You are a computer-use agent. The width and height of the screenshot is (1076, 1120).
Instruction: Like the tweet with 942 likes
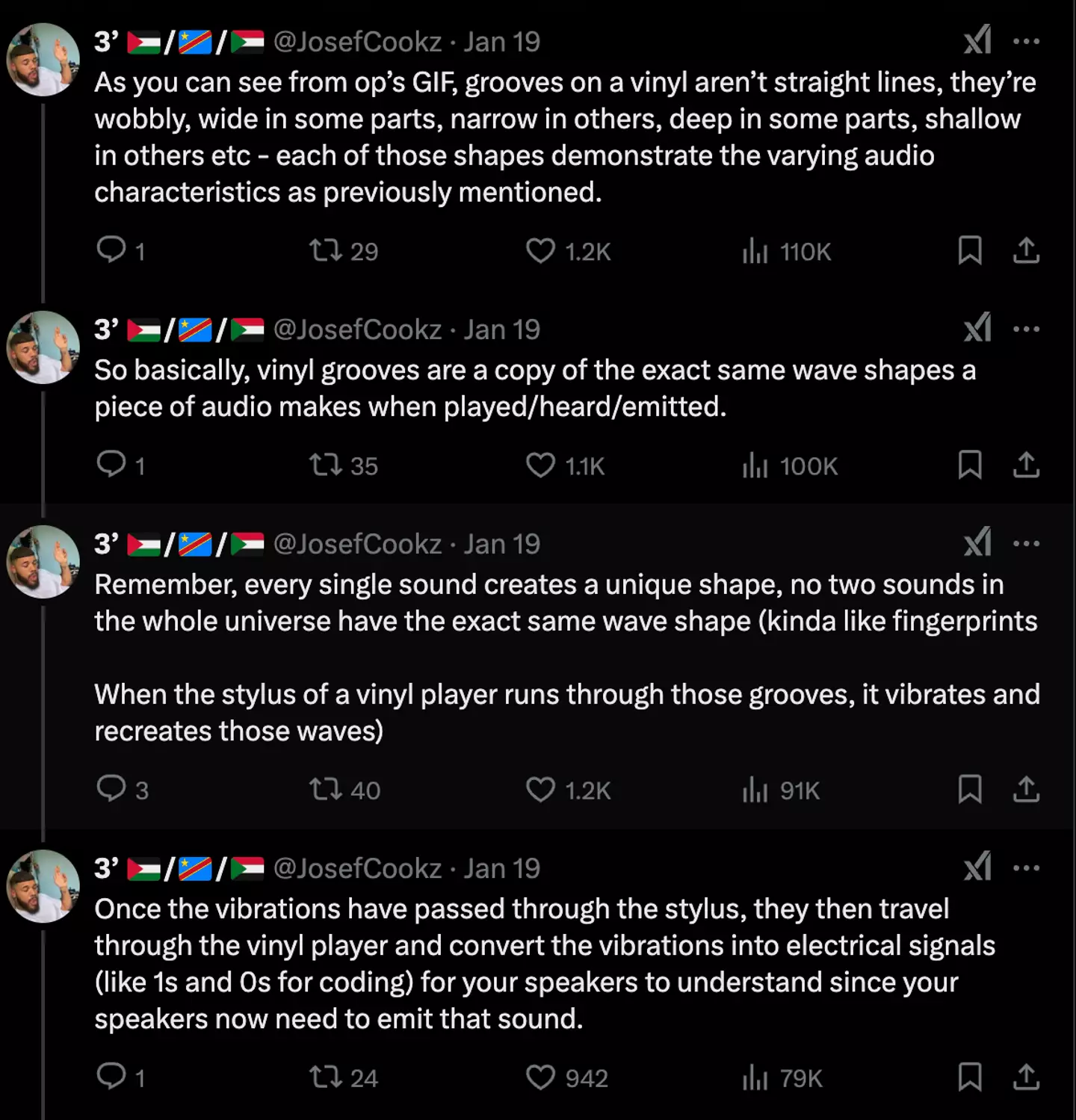[x=540, y=1077]
